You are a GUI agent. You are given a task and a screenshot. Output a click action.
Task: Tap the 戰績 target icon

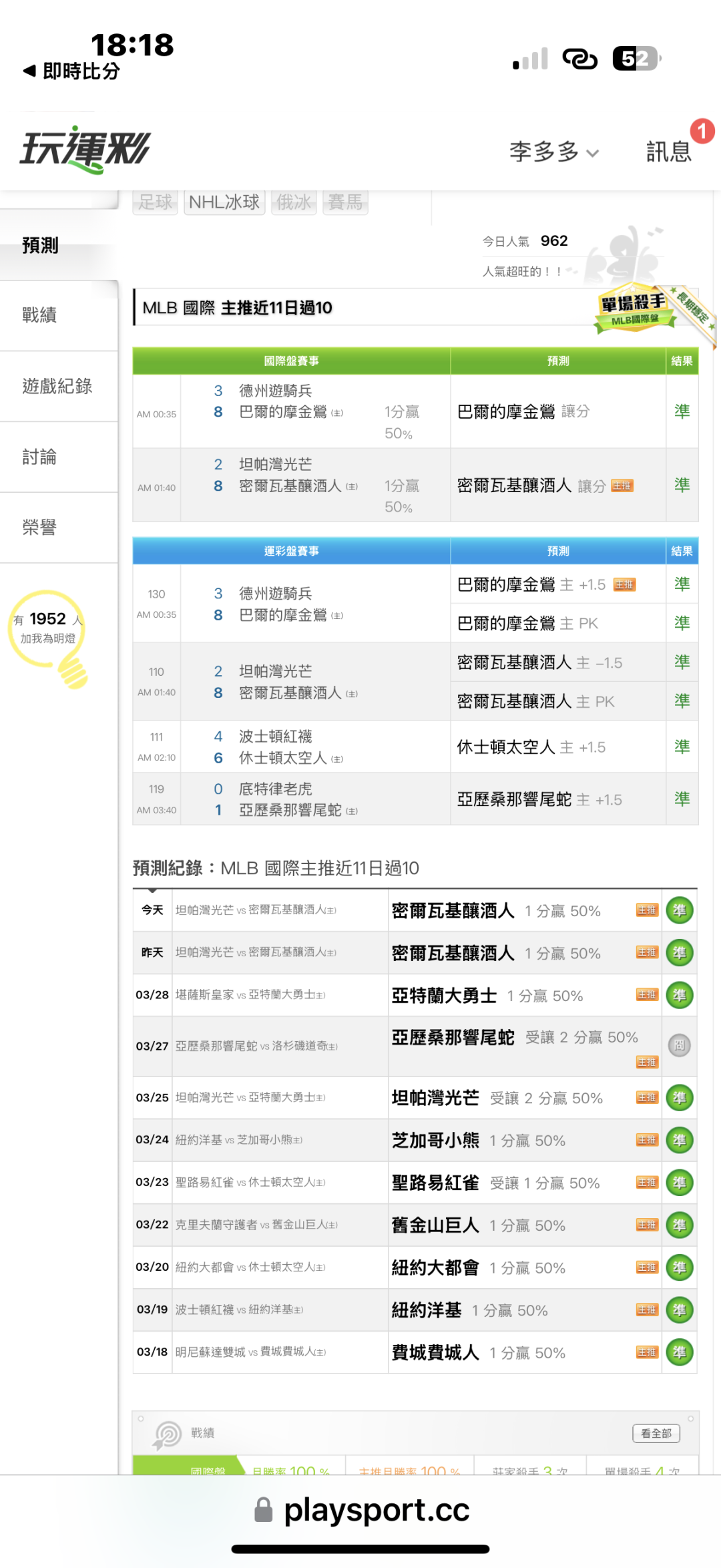pyautogui.click(x=168, y=1434)
